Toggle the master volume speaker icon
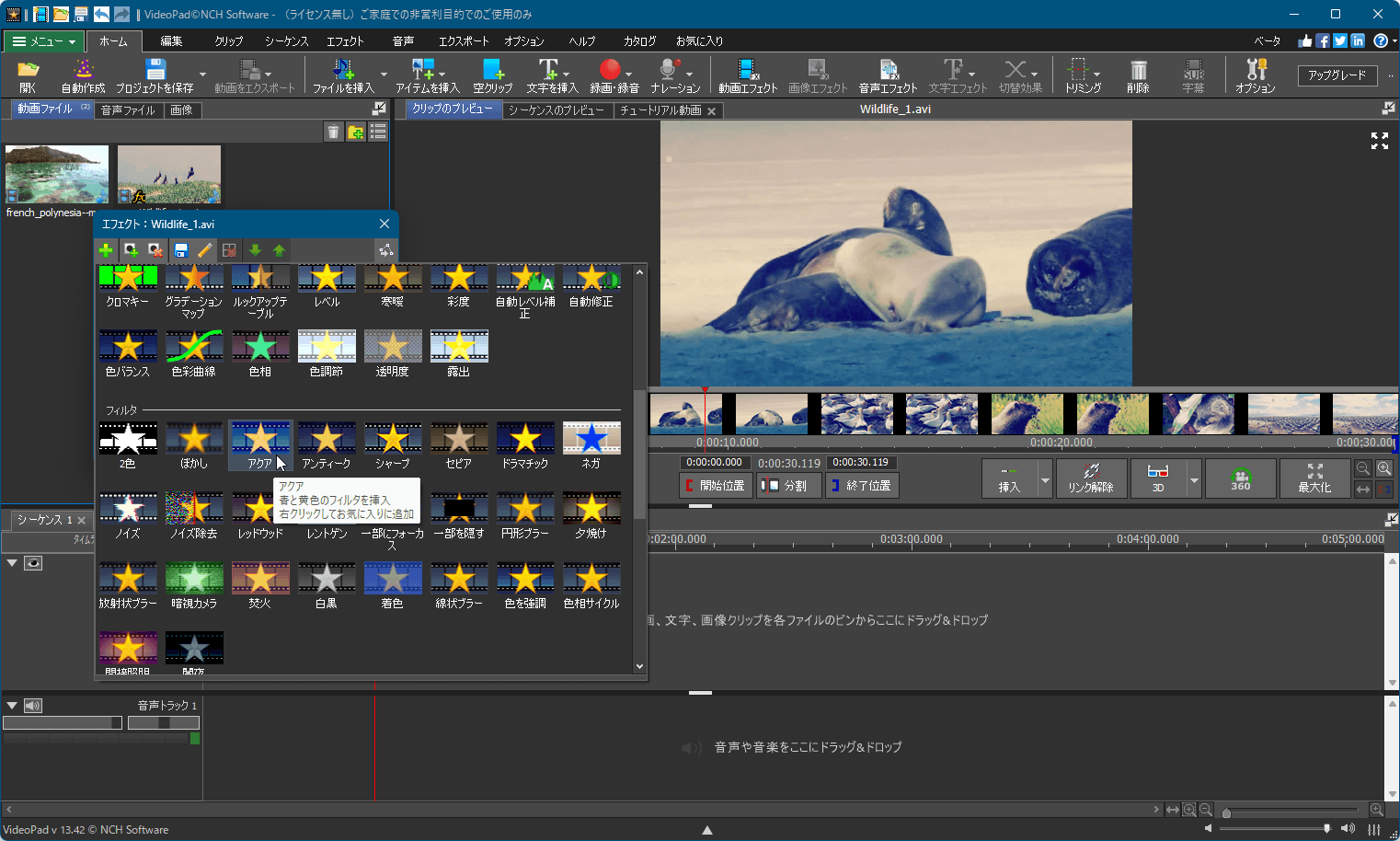 [1348, 829]
